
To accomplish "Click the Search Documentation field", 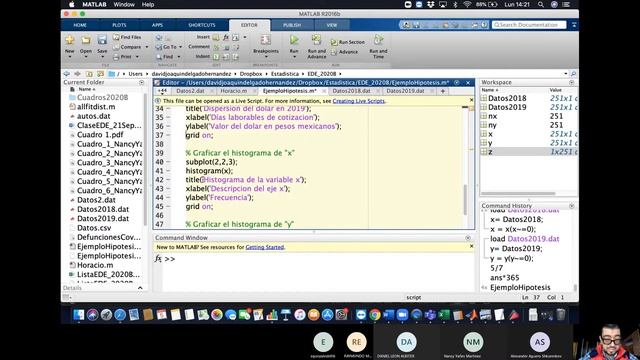I will click(x=529, y=25).
